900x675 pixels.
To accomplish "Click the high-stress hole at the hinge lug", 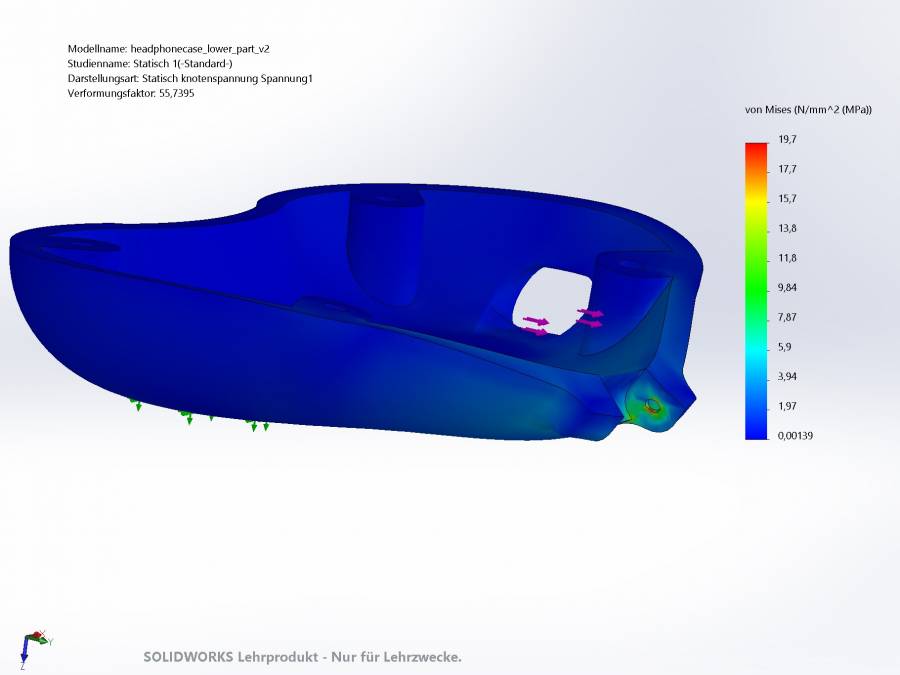I will point(652,406).
